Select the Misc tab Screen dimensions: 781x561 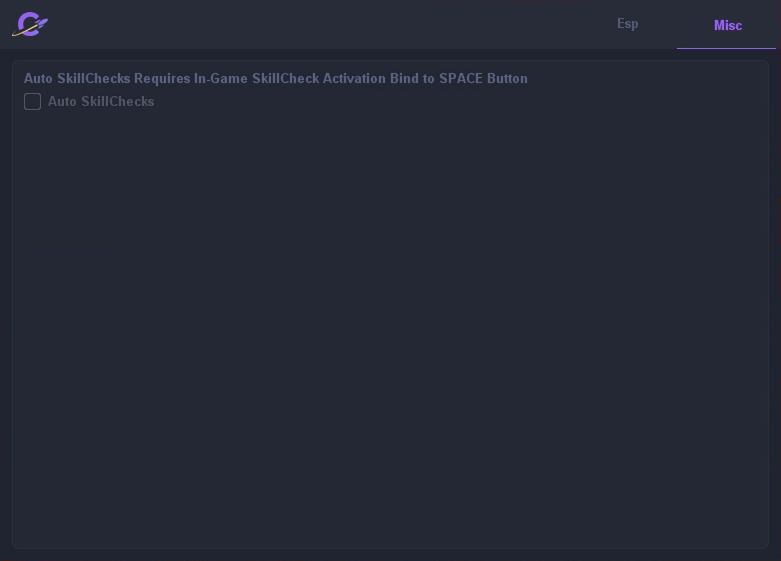coord(727,25)
